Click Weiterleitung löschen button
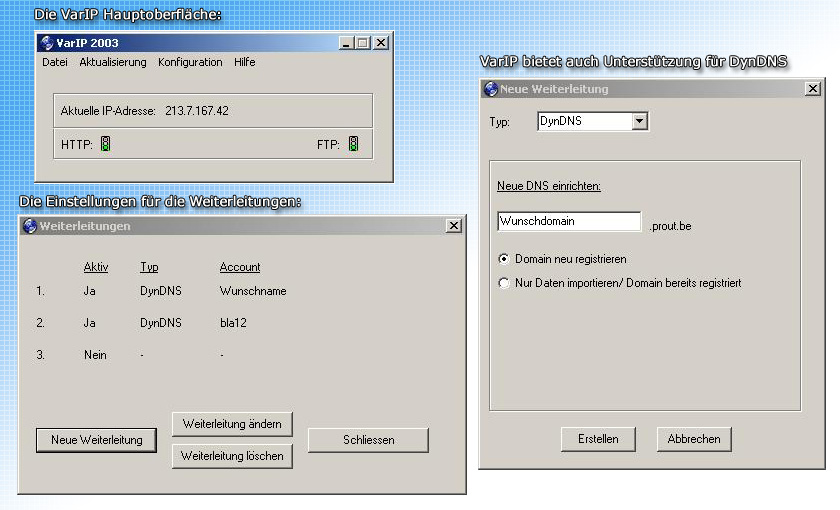840x510 pixels. (x=232, y=456)
